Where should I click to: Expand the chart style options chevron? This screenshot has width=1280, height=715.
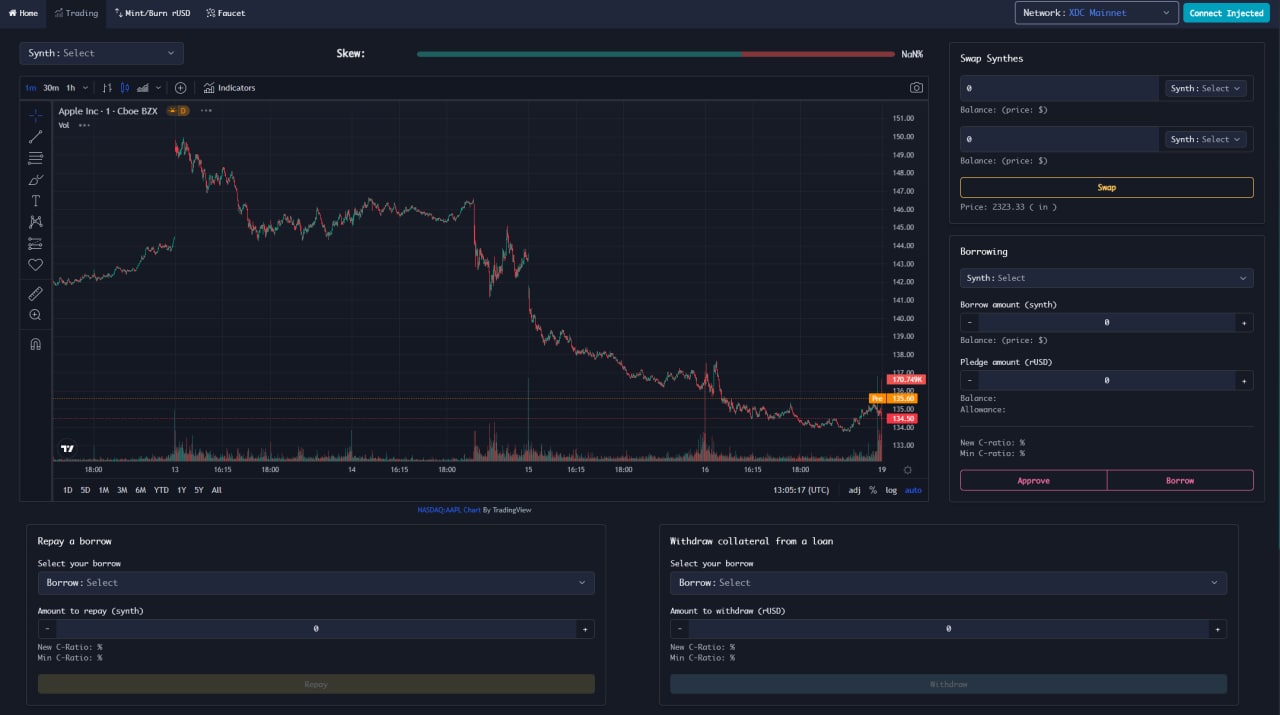coord(158,88)
